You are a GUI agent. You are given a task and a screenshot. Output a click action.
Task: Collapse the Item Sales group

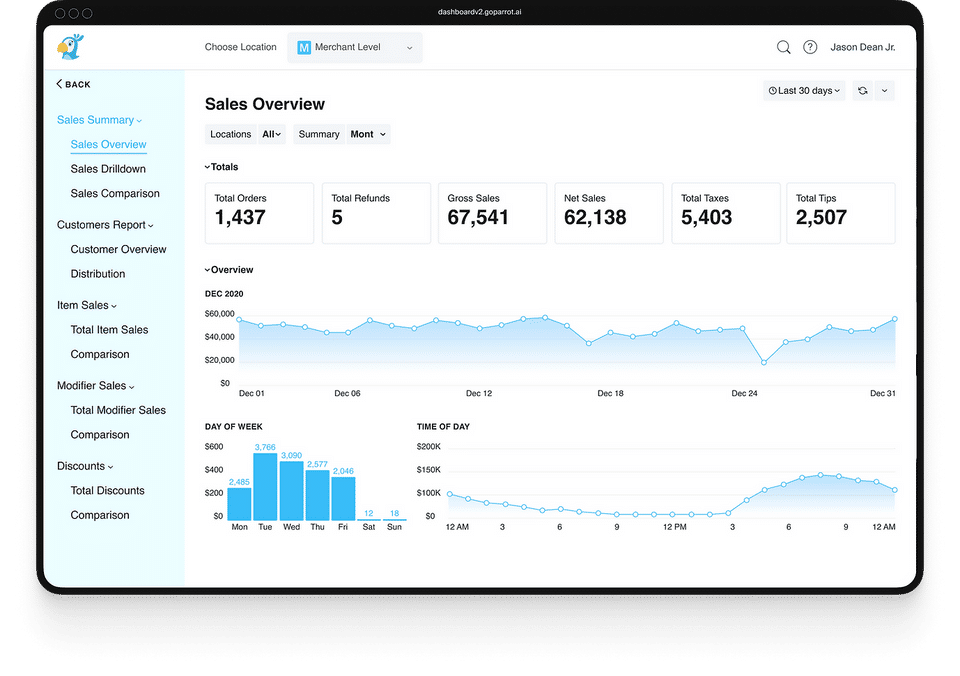86,305
